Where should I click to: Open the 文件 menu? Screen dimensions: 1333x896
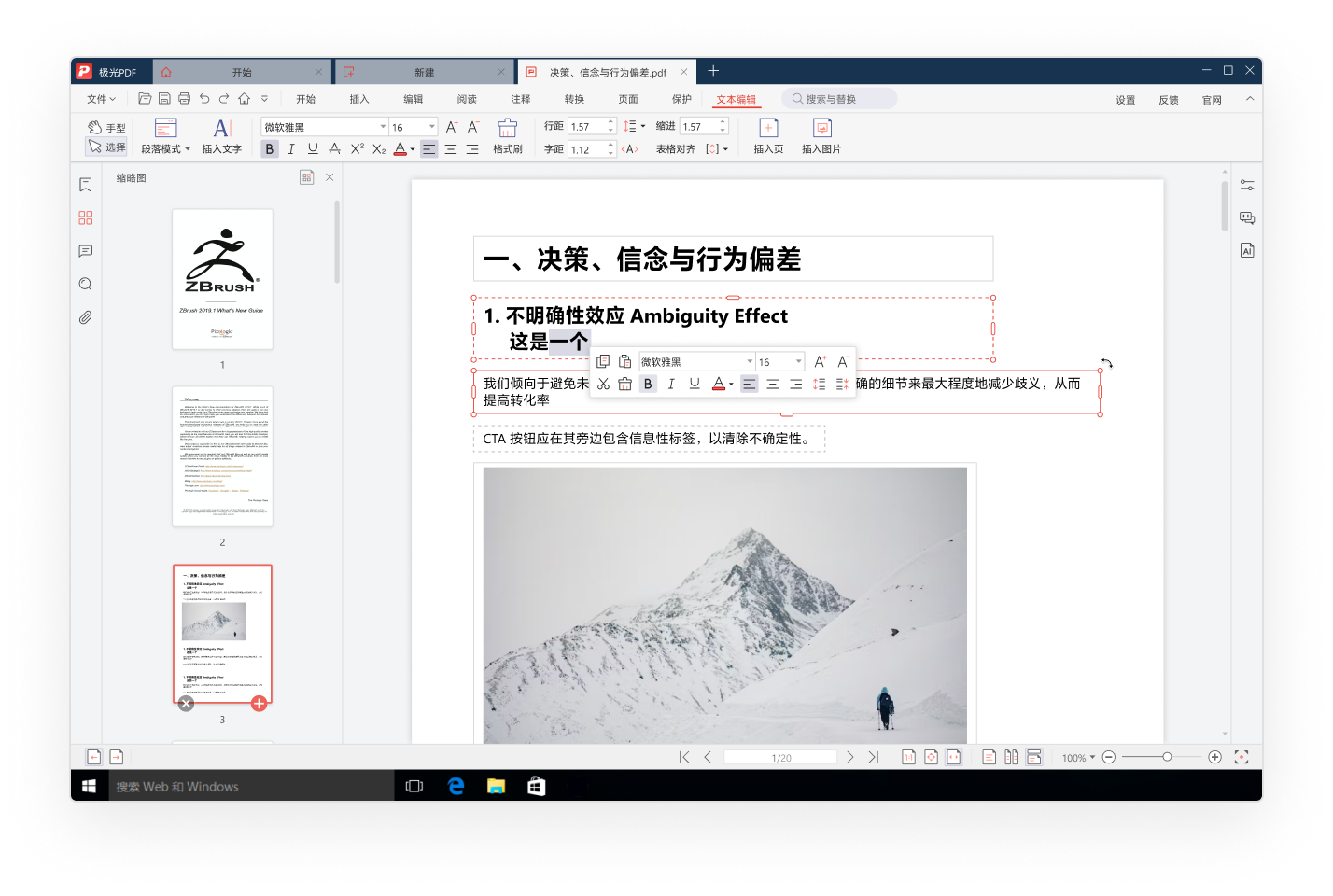(x=99, y=98)
